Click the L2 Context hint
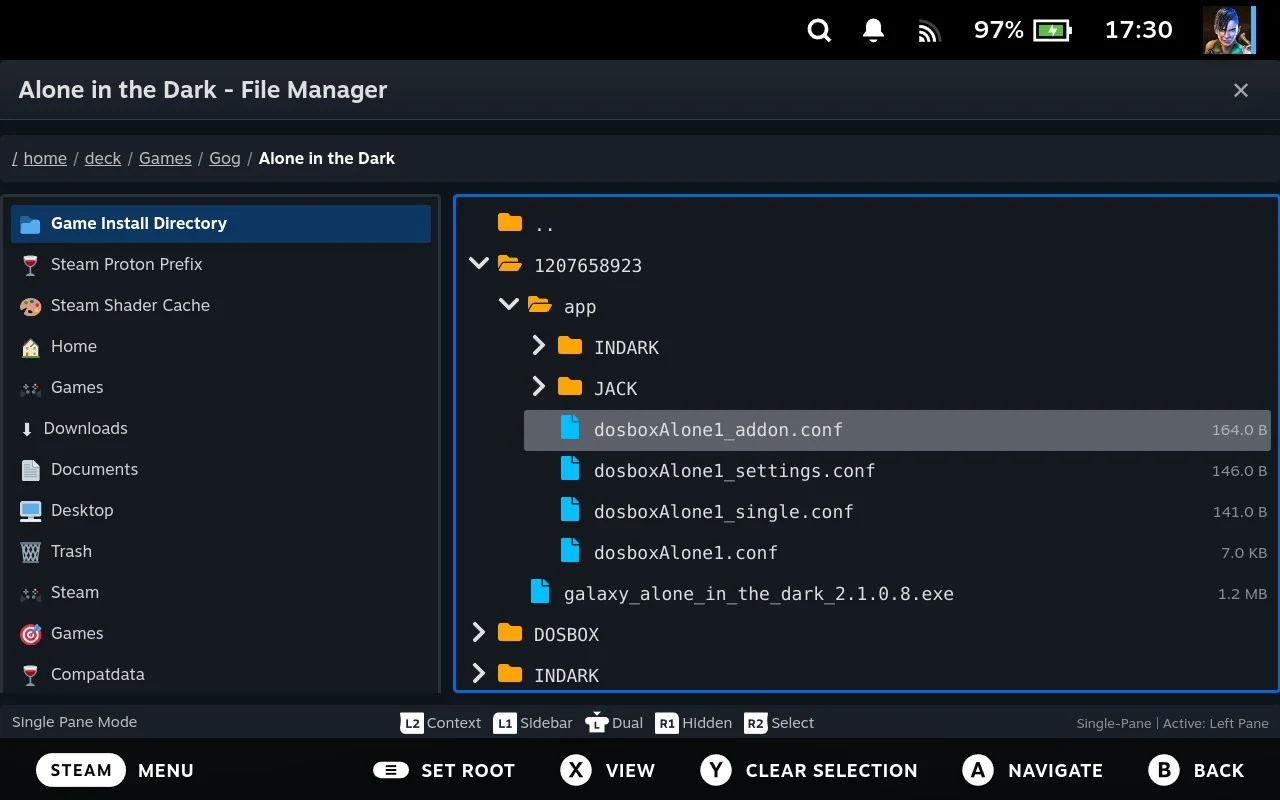Viewport: 1280px width, 800px height. 441,723
